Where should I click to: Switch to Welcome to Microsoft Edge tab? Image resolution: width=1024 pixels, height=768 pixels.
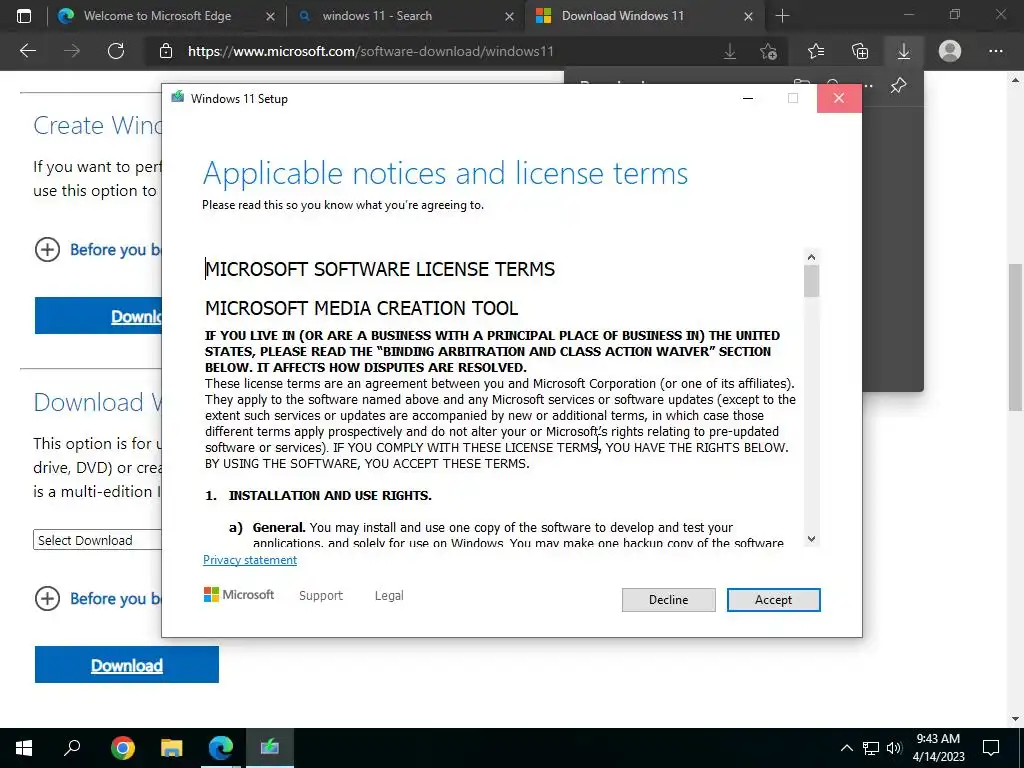157,16
